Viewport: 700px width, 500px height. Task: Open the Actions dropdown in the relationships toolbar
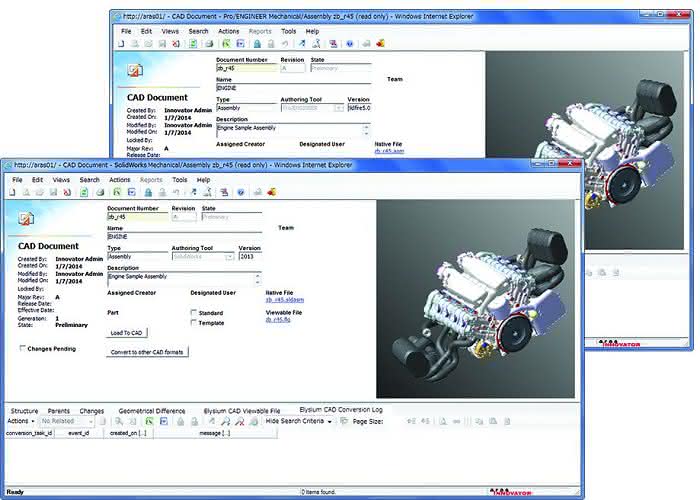click(21, 421)
